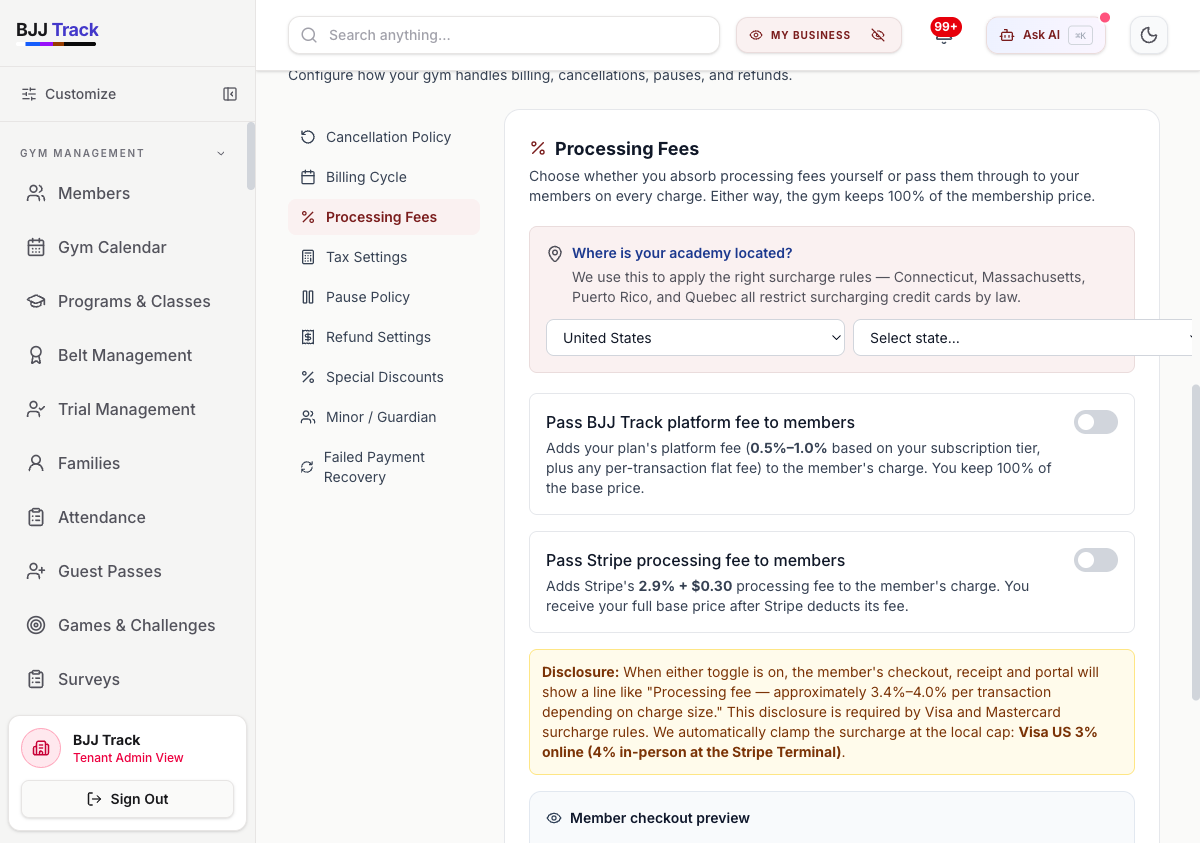Click the Attendance clipboard icon

(36, 517)
